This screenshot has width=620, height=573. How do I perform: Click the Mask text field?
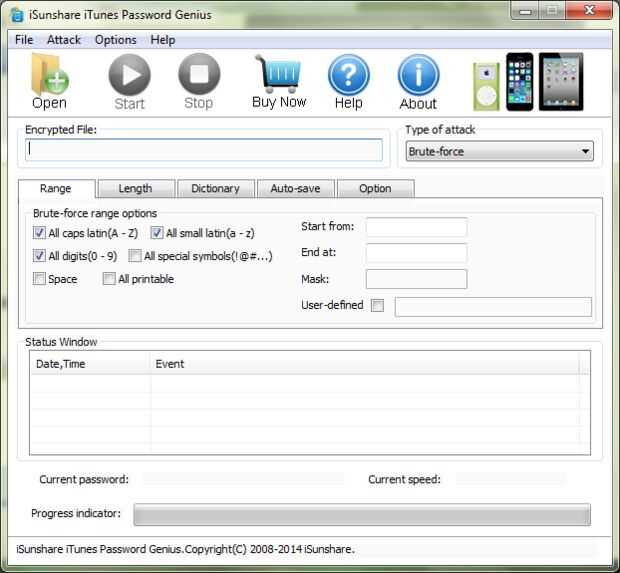pyautogui.click(x=417, y=279)
